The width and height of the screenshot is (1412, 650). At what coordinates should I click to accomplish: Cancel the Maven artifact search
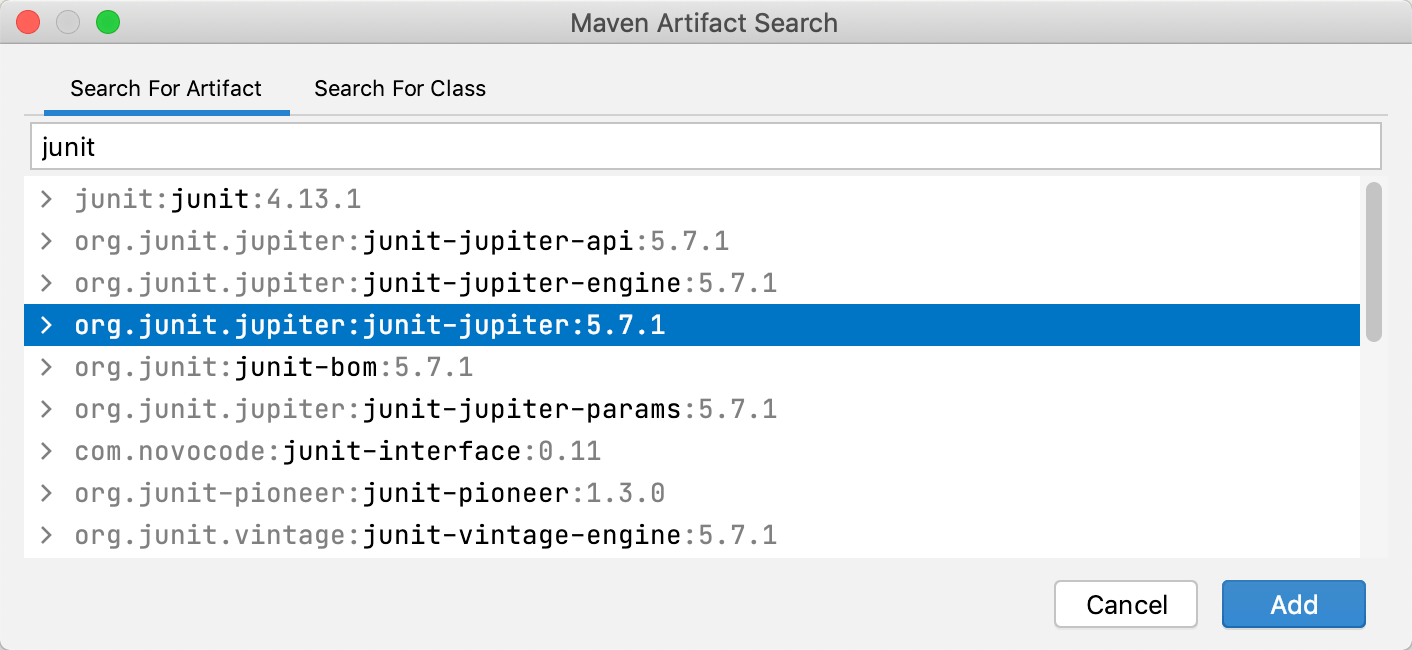[x=1125, y=604]
